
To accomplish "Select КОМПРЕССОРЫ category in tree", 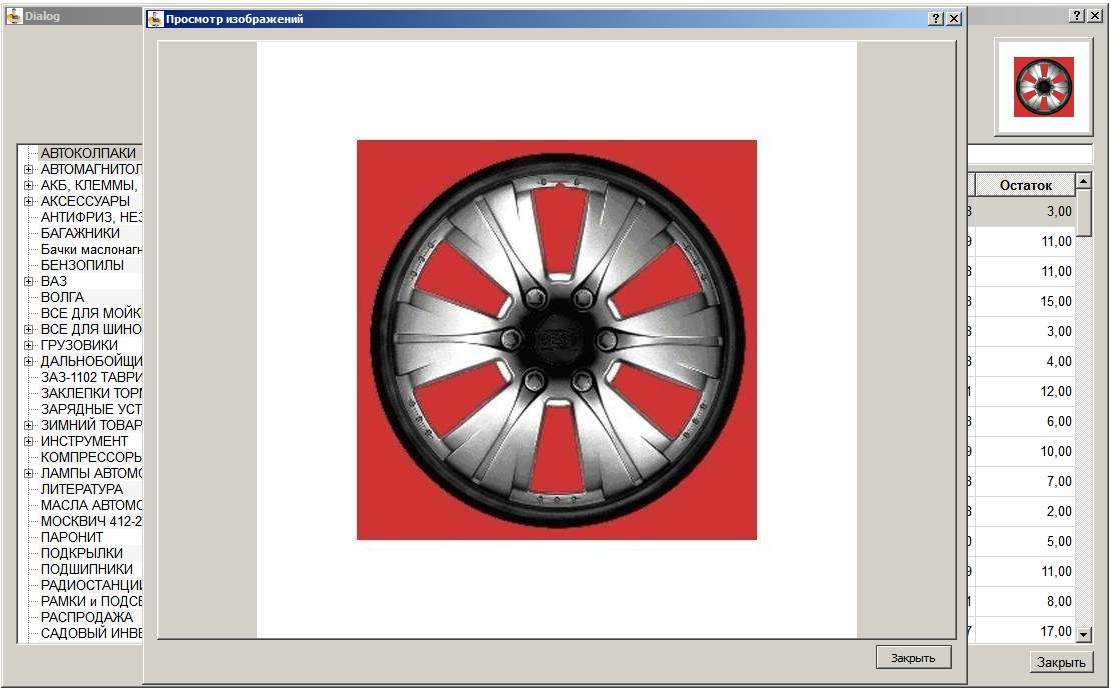I will (x=91, y=457).
